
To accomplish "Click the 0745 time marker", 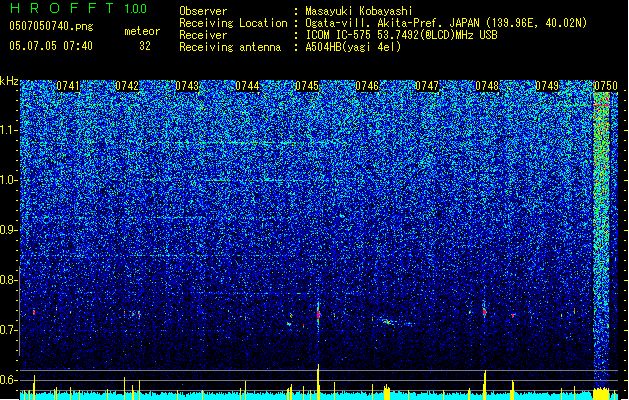I will coord(307,86).
